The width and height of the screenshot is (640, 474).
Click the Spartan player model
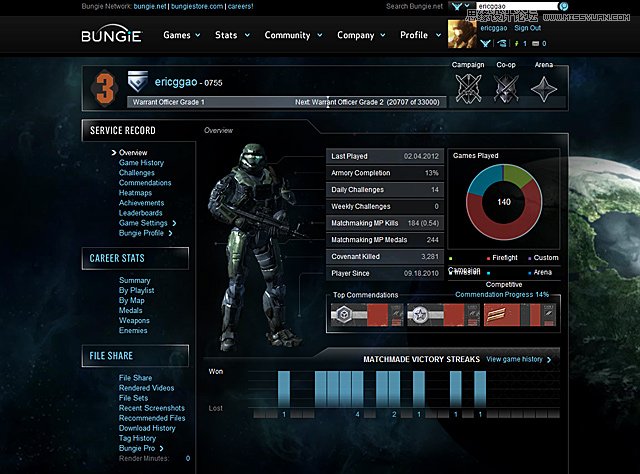coord(255,247)
